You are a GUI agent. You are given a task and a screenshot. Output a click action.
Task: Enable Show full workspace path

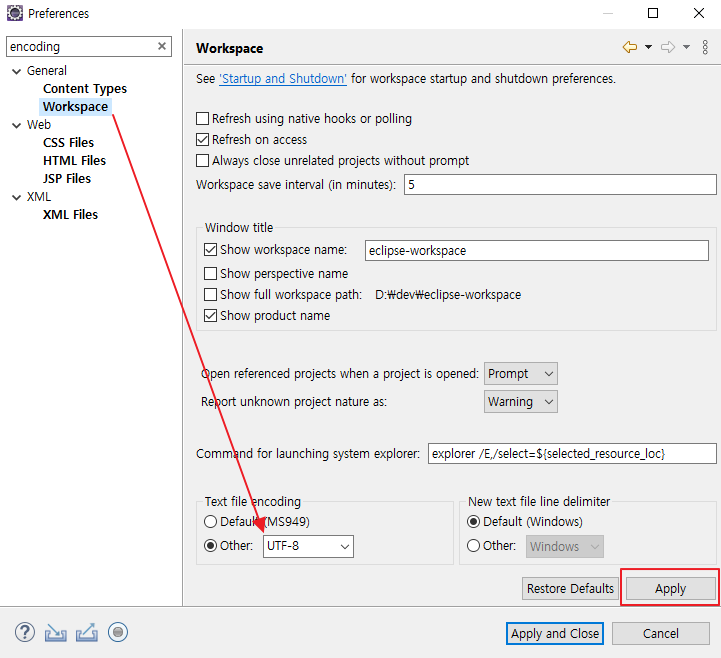coord(210,294)
